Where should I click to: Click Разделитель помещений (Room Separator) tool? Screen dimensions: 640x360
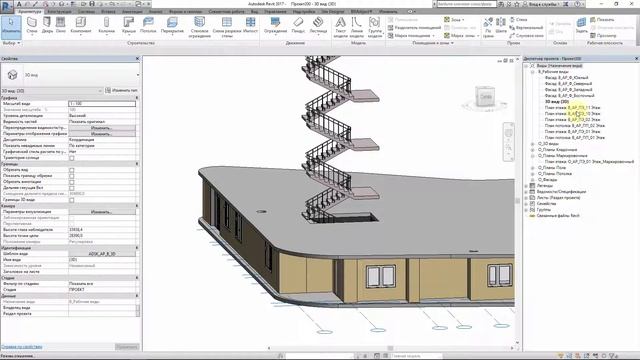[414, 27]
